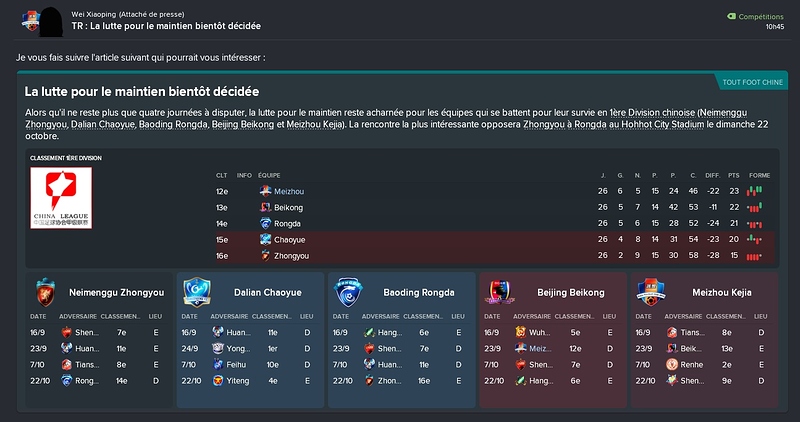
Task: Sort standings by PTS column header
Action: click(x=734, y=175)
